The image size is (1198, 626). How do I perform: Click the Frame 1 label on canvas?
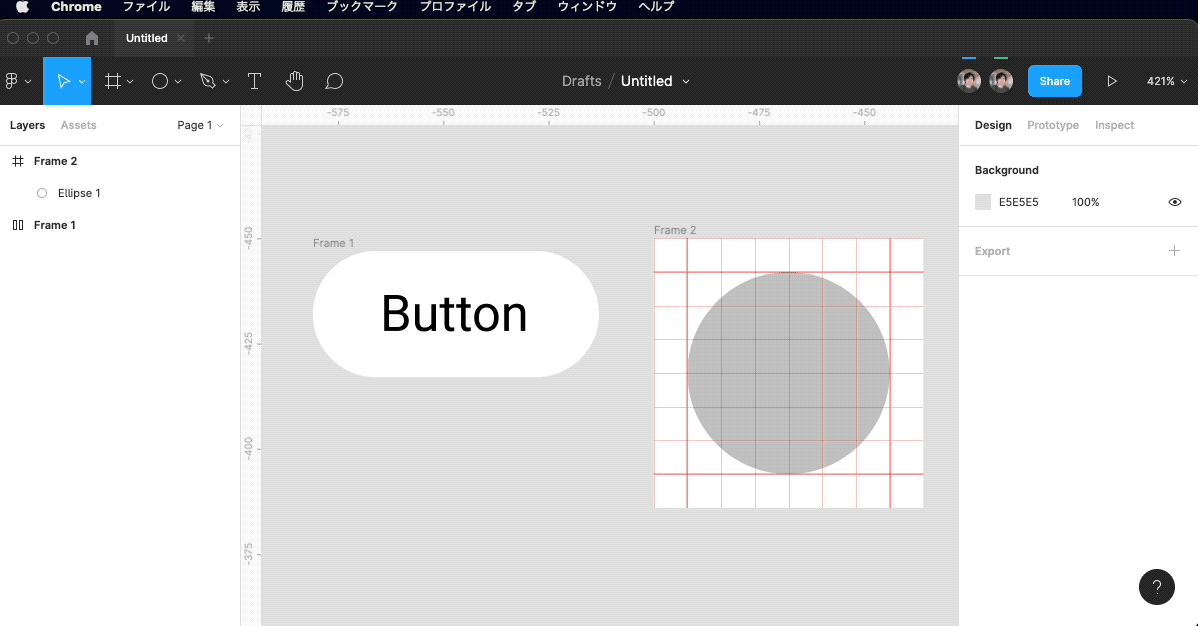333,243
